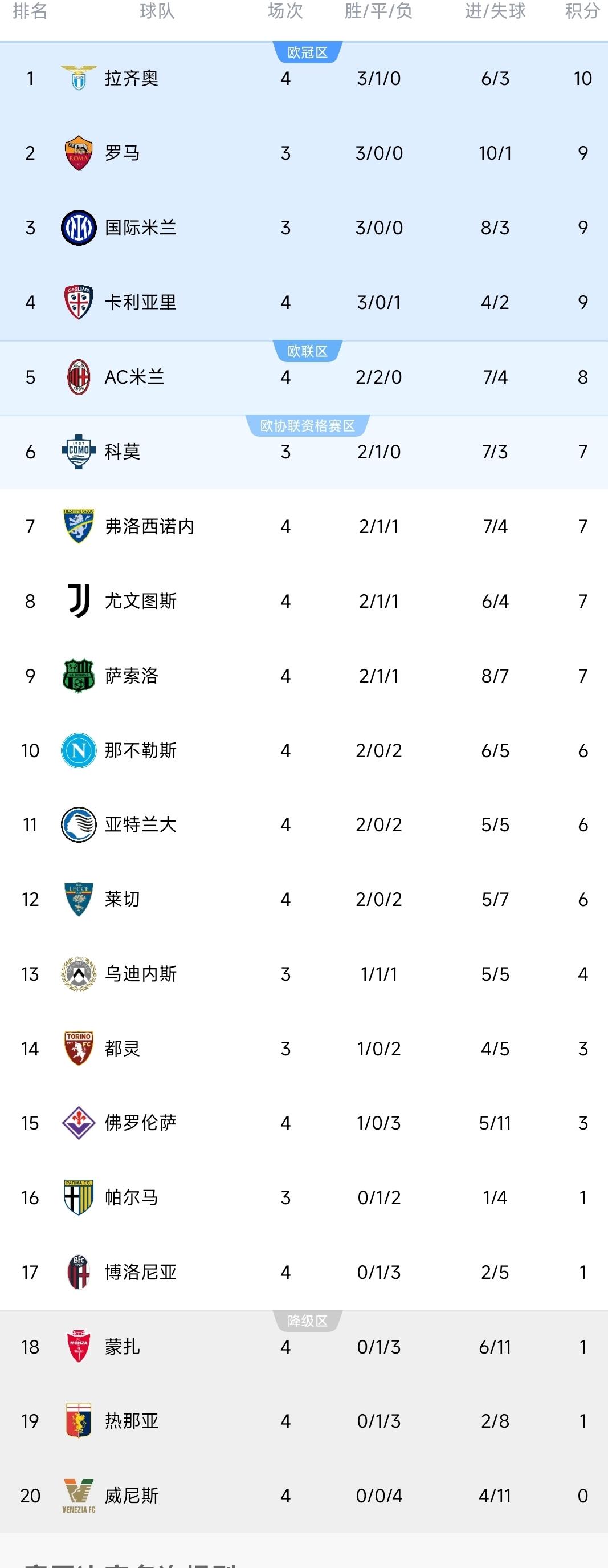Open the 萨索洛 team name link
Viewport: 608px width, 1568px height.
pyautogui.click(x=132, y=676)
